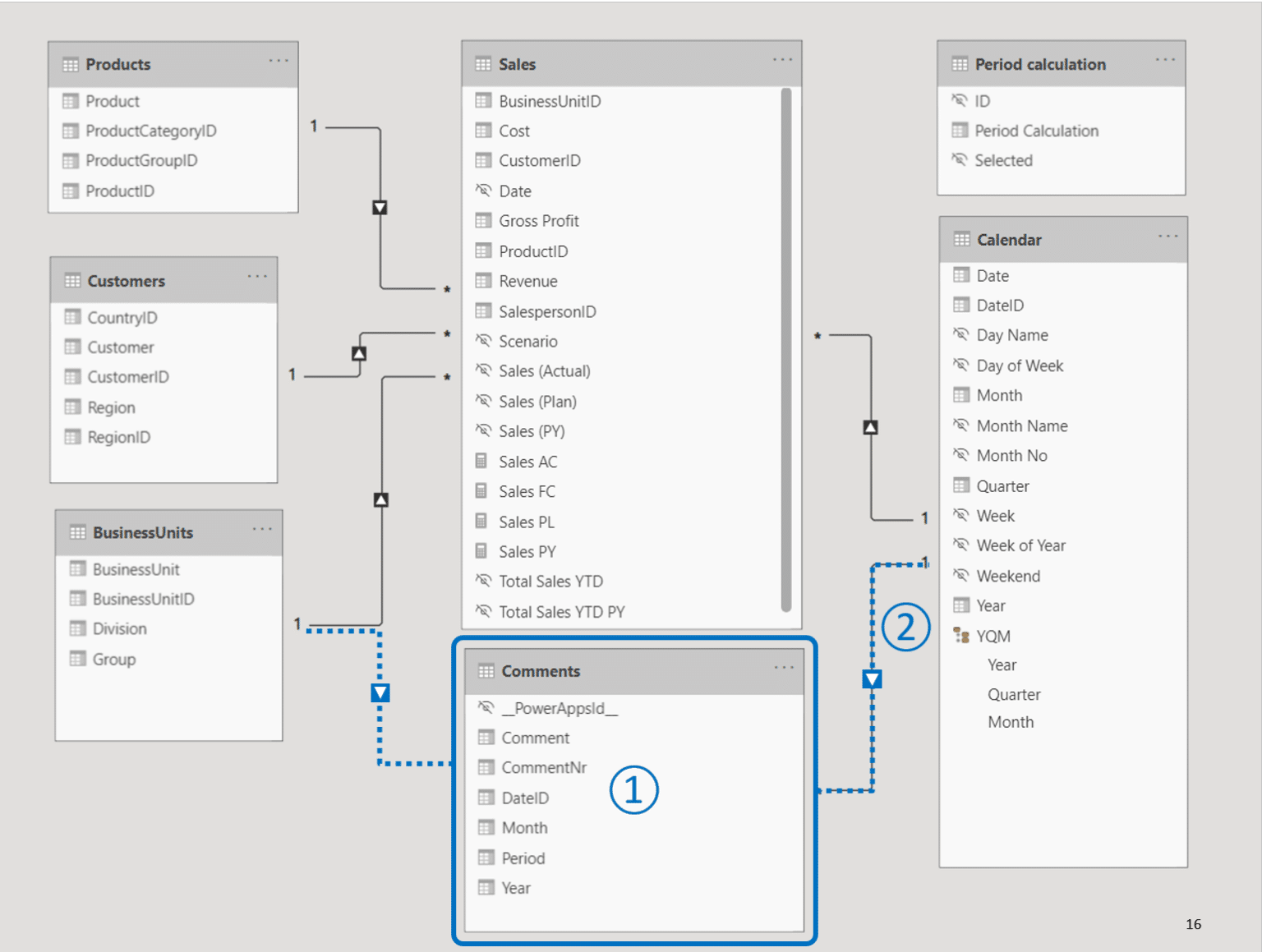Screen dimensions: 1262x952
Task: Click the field icon next to Cost in Sales
Action: [483, 130]
